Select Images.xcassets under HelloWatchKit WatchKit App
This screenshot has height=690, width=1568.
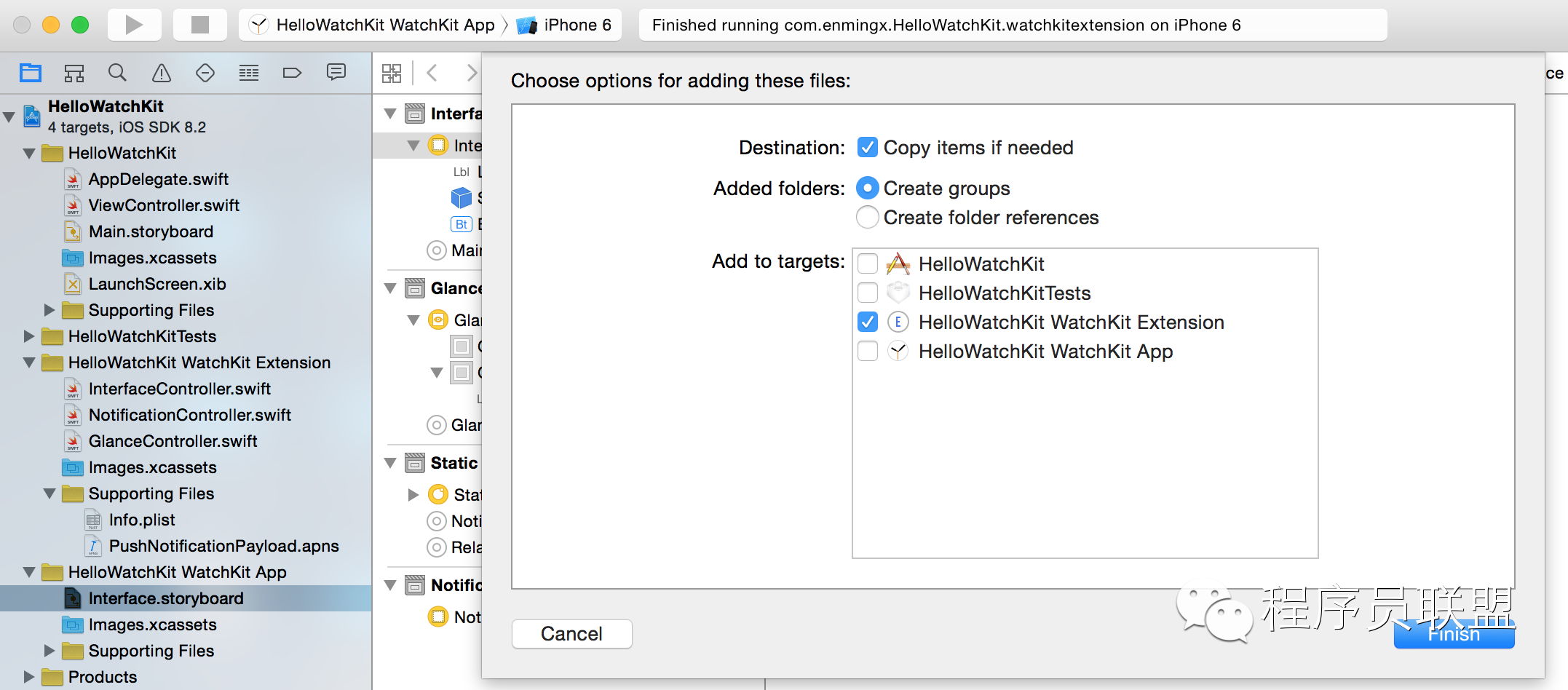pos(152,624)
